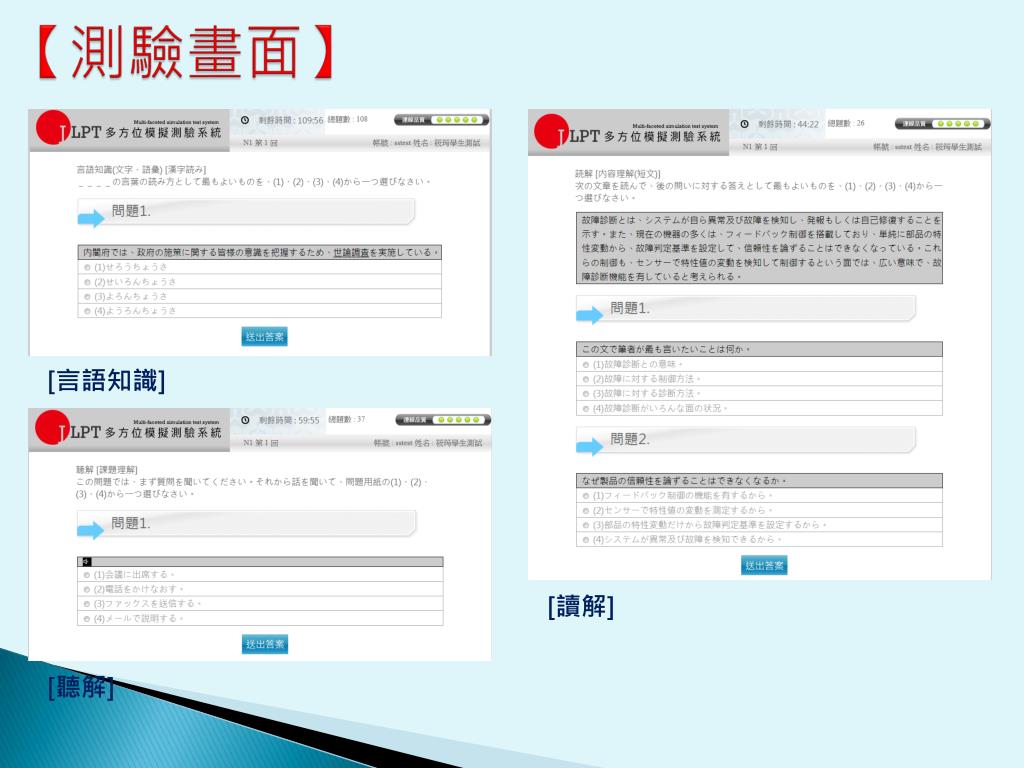1024x768 pixels.
Task: Click question text なぜ製品の信頼性を論ずること
Action: pyautogui.click(x=760, y=481)
